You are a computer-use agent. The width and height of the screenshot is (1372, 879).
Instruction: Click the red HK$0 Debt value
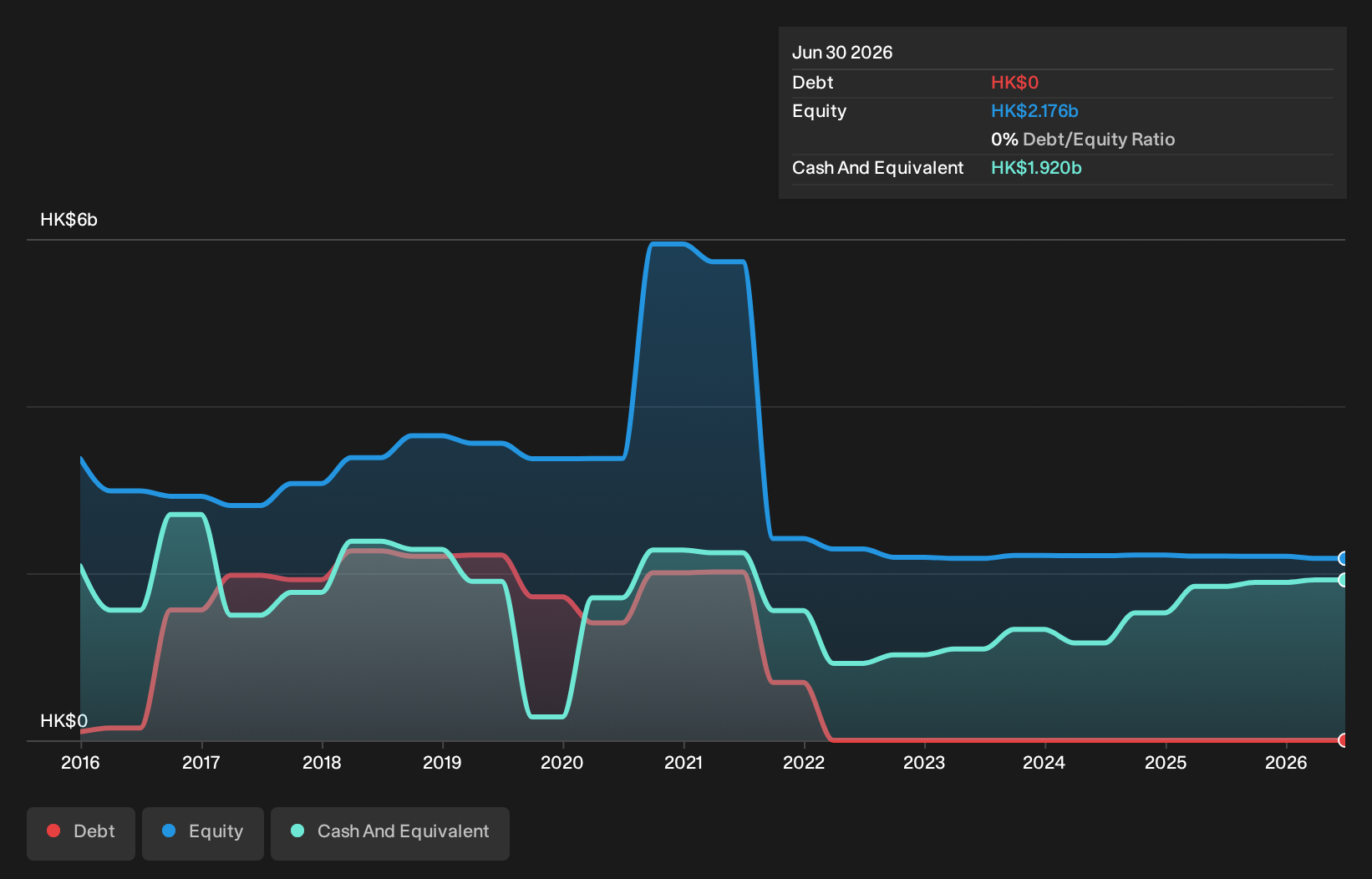click(1014, 83)
